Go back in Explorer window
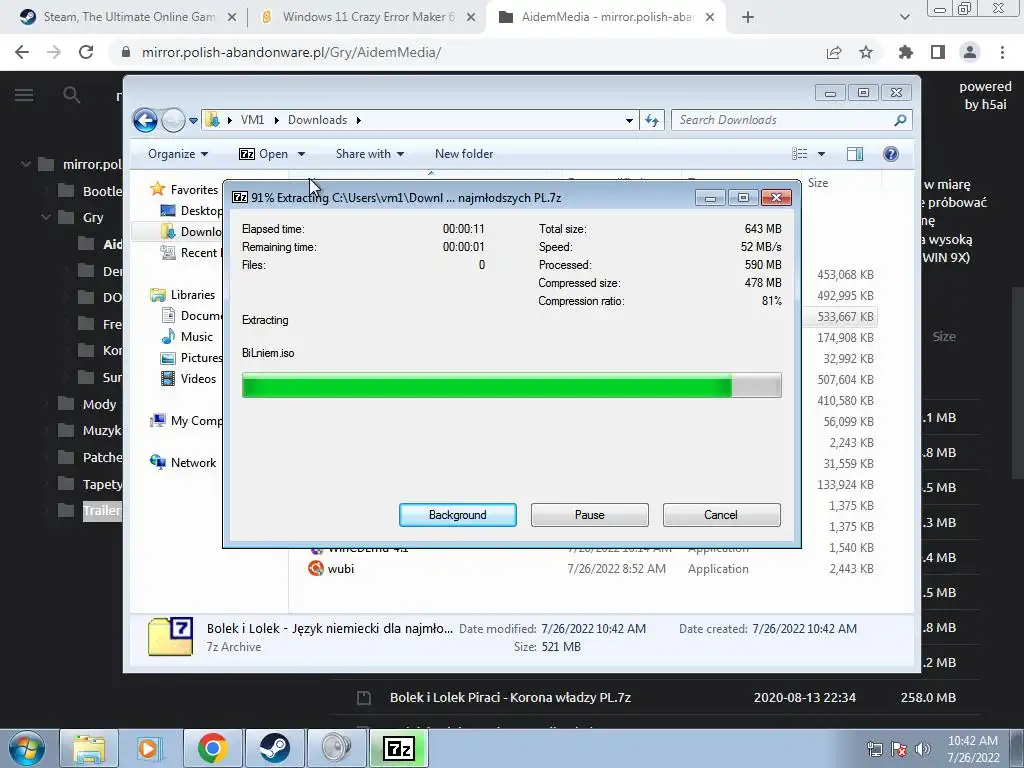Viewport: 1024px width, 768px height. (145, 120)
